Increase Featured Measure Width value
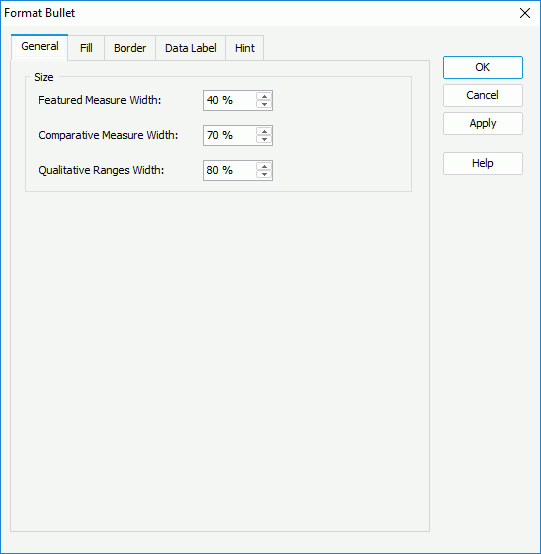This screenshot has width=541, height=554. tap(264, 96)
